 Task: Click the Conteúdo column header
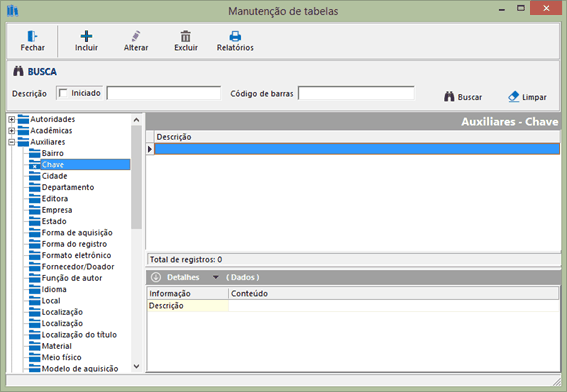pyautogui.click(x=394, y=294)
